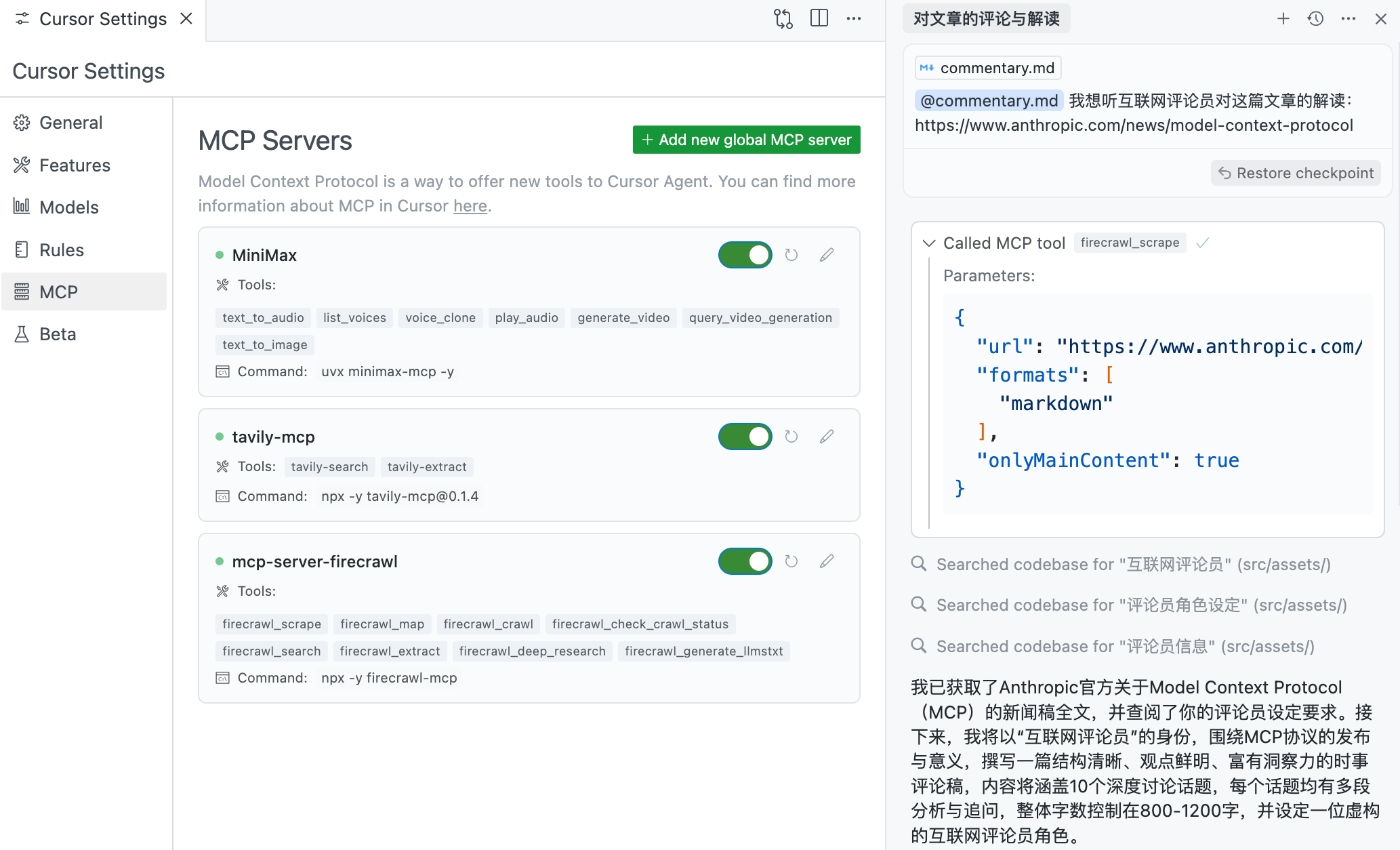The width and height of the screenshot is (1400, 850).
Task: Click Add new global MCP server
Action: [x=746, y=140]
